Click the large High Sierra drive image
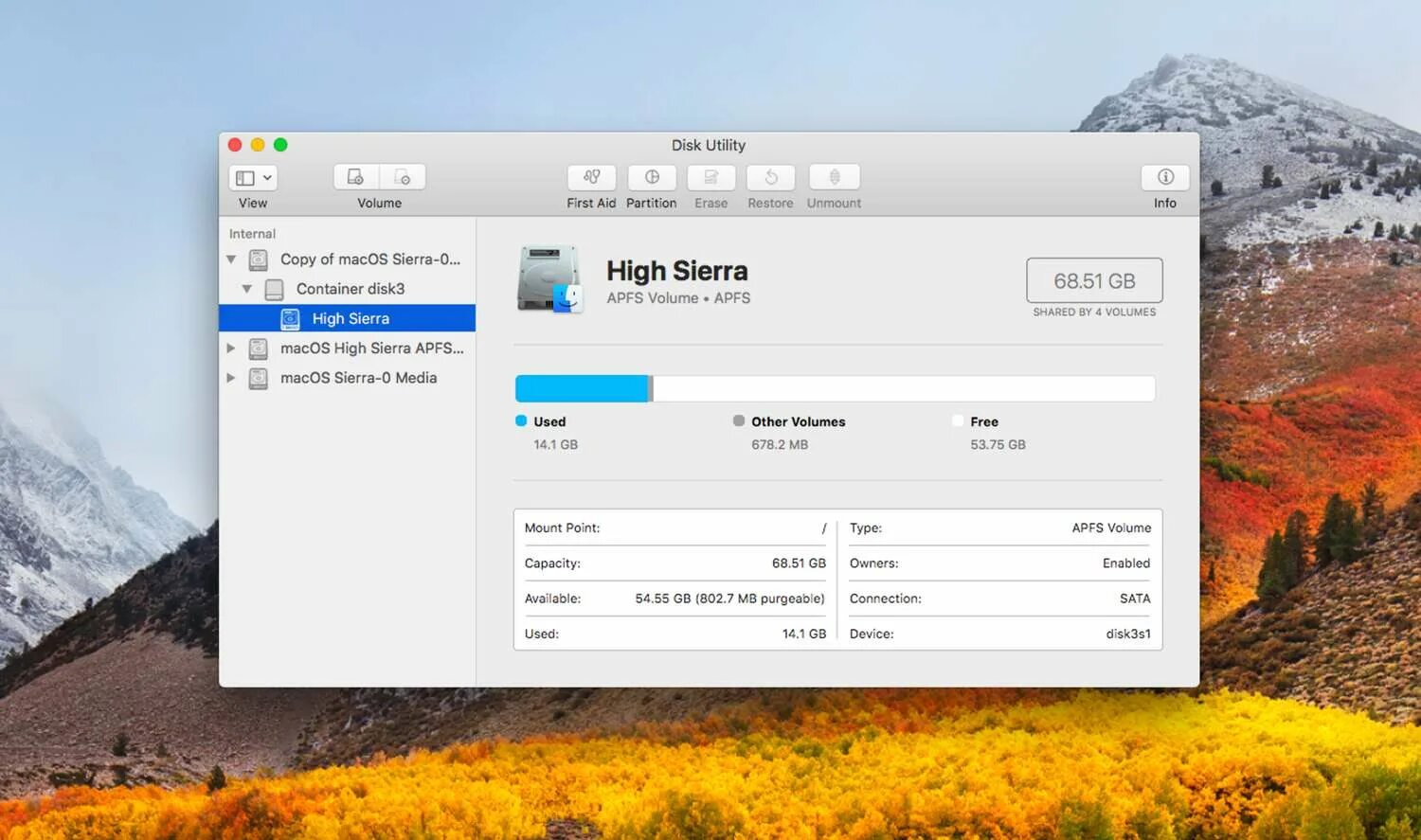 click(x=549, y=279)
